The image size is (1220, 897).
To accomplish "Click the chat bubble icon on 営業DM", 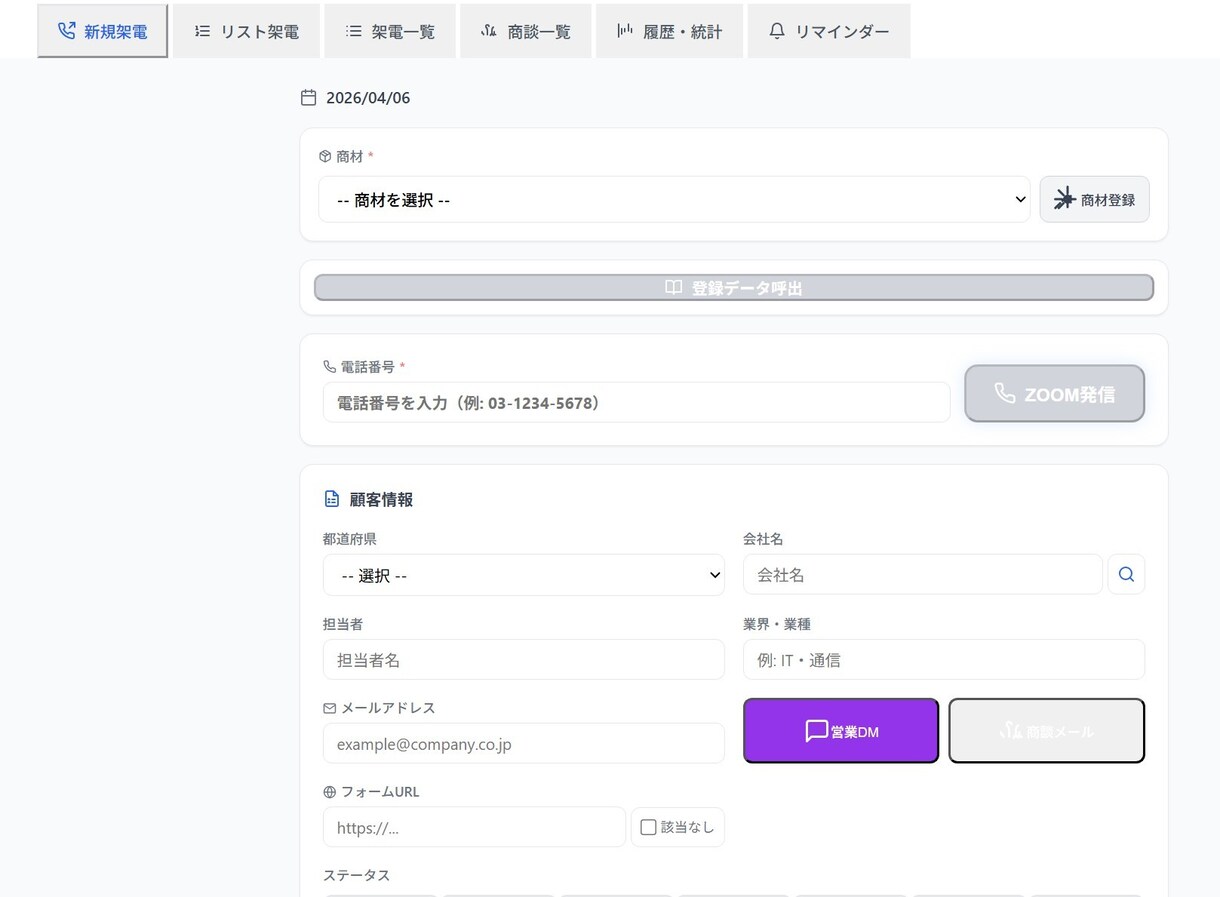I will click(816, 731).
